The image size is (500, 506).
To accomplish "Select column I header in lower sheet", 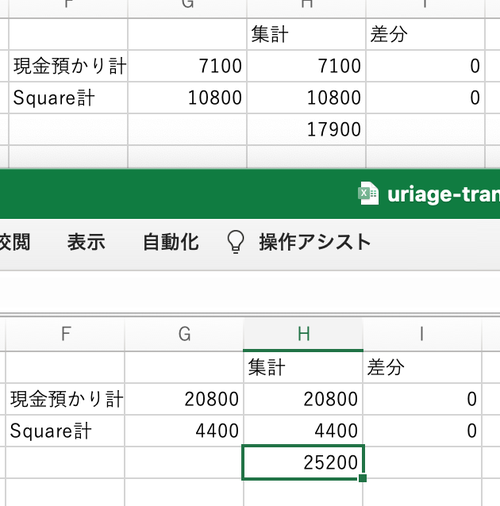I will (422, 334).
